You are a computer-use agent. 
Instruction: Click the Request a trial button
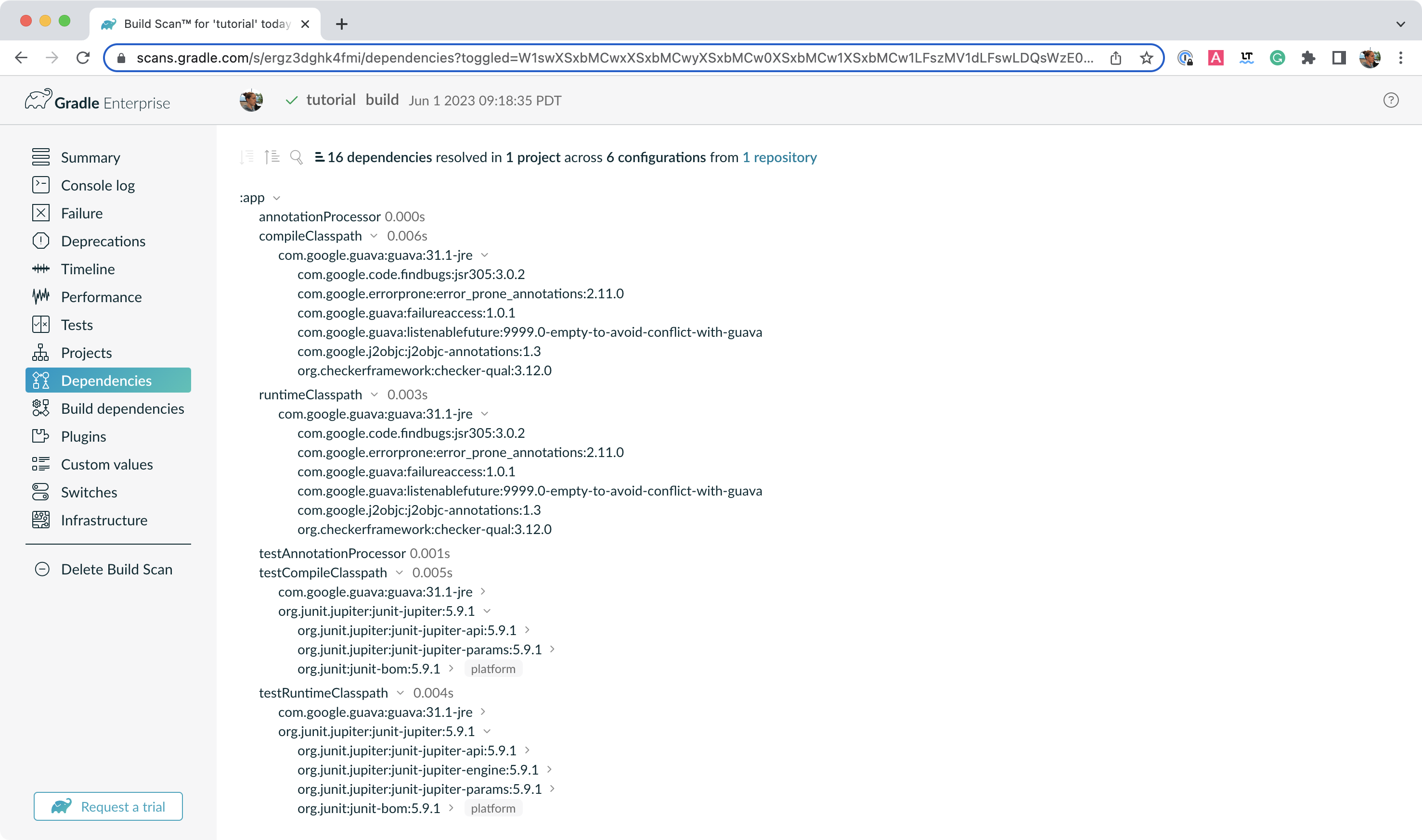[x=108, y=806]
